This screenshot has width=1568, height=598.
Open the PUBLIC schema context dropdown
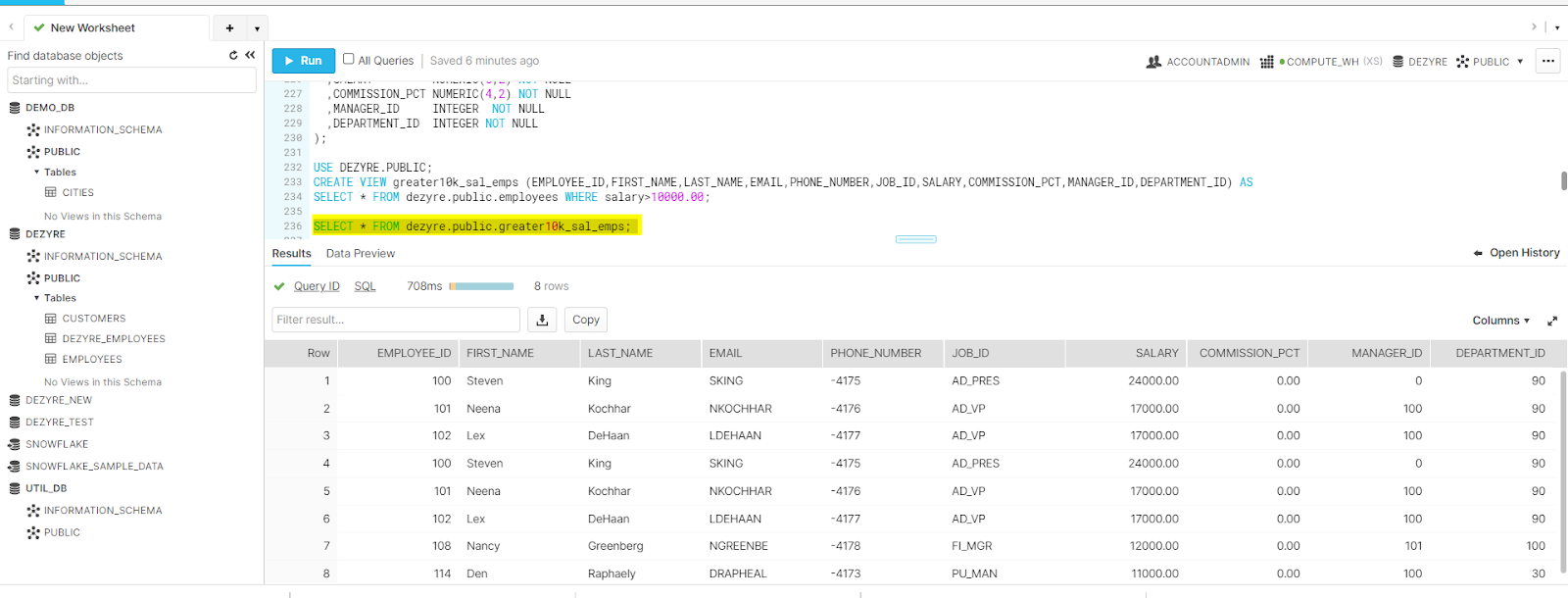tap(1520, 62)
